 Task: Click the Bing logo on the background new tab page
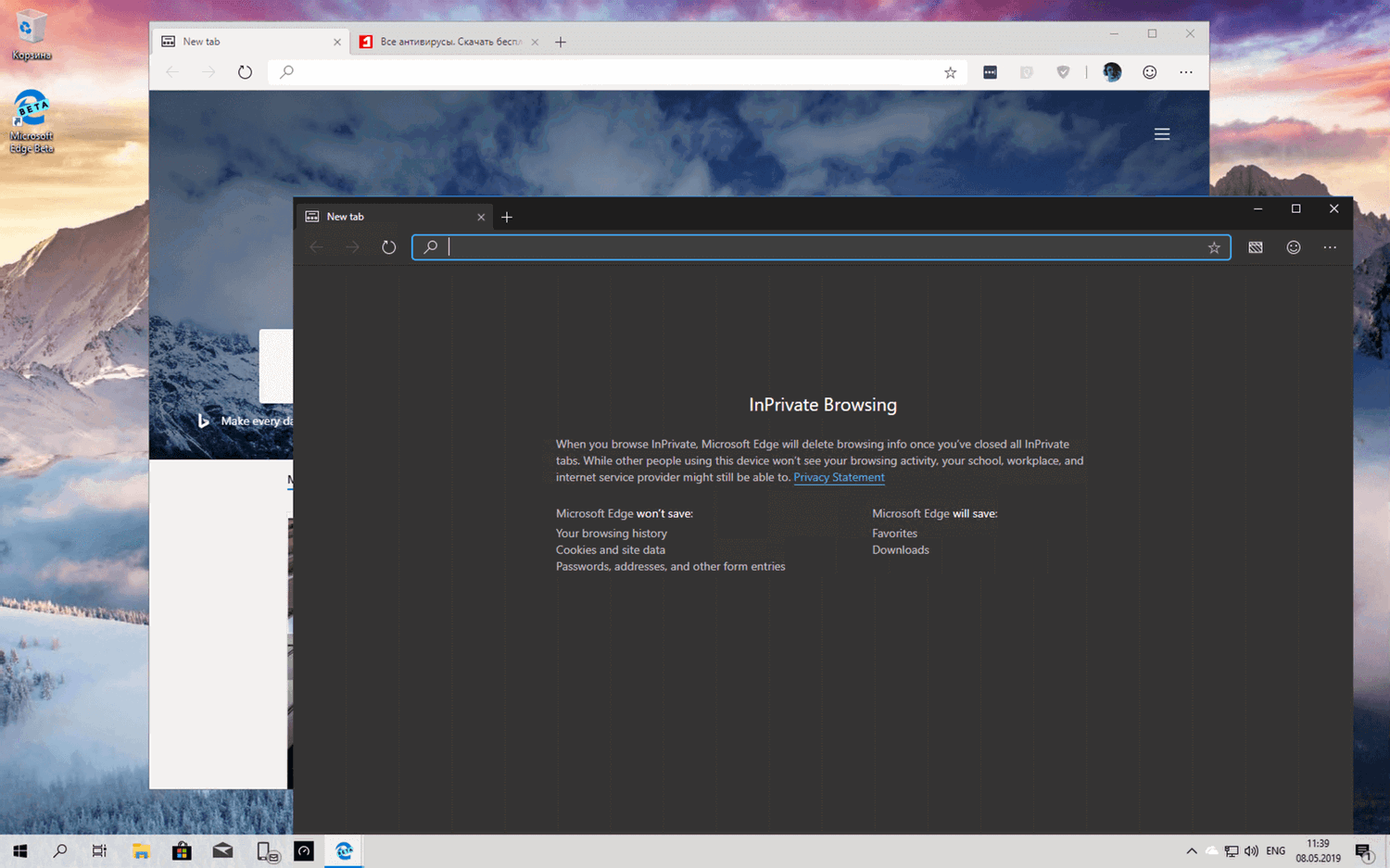204,421
